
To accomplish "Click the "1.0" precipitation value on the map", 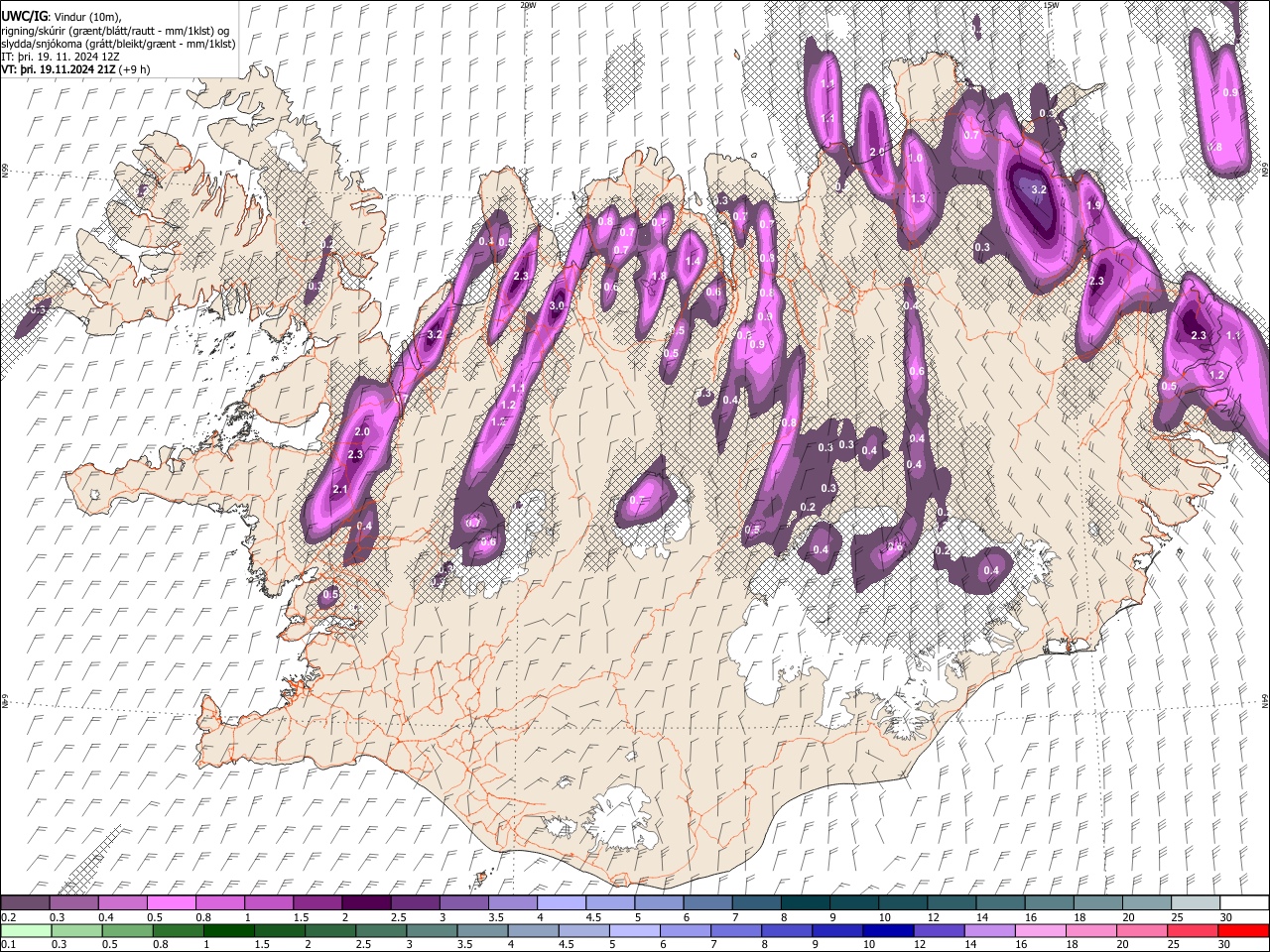I will [x=915, y=158].
